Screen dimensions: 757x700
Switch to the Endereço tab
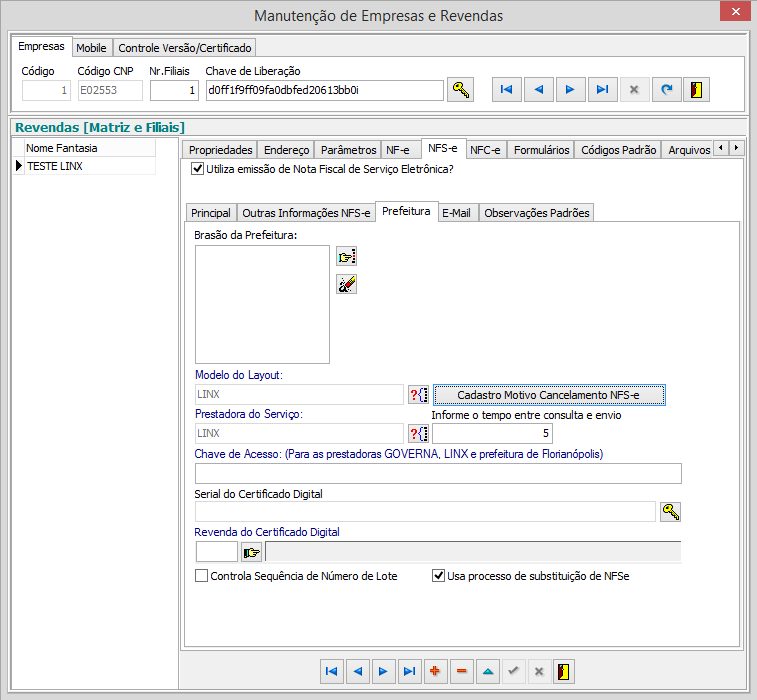(286, 149)
